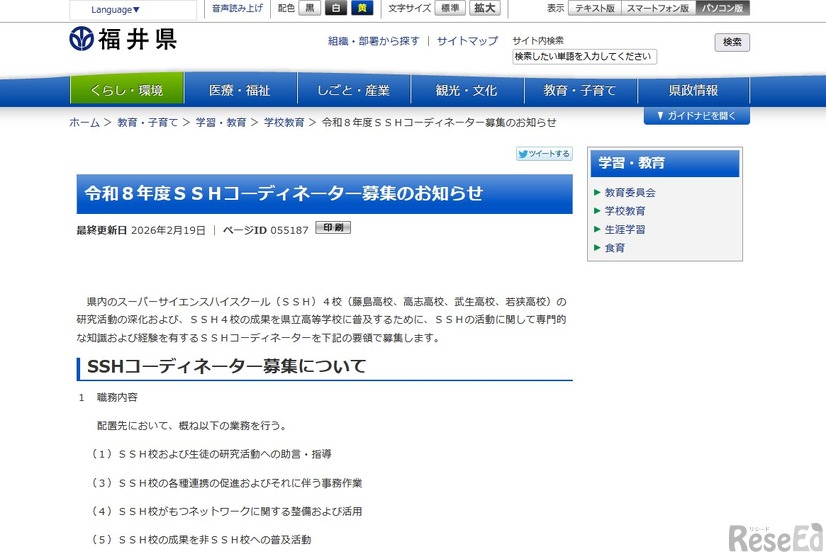Select the black (黒) color scheme
This screenshot has width=826, height=554.
pyautogui.click(x=309, y=8)
